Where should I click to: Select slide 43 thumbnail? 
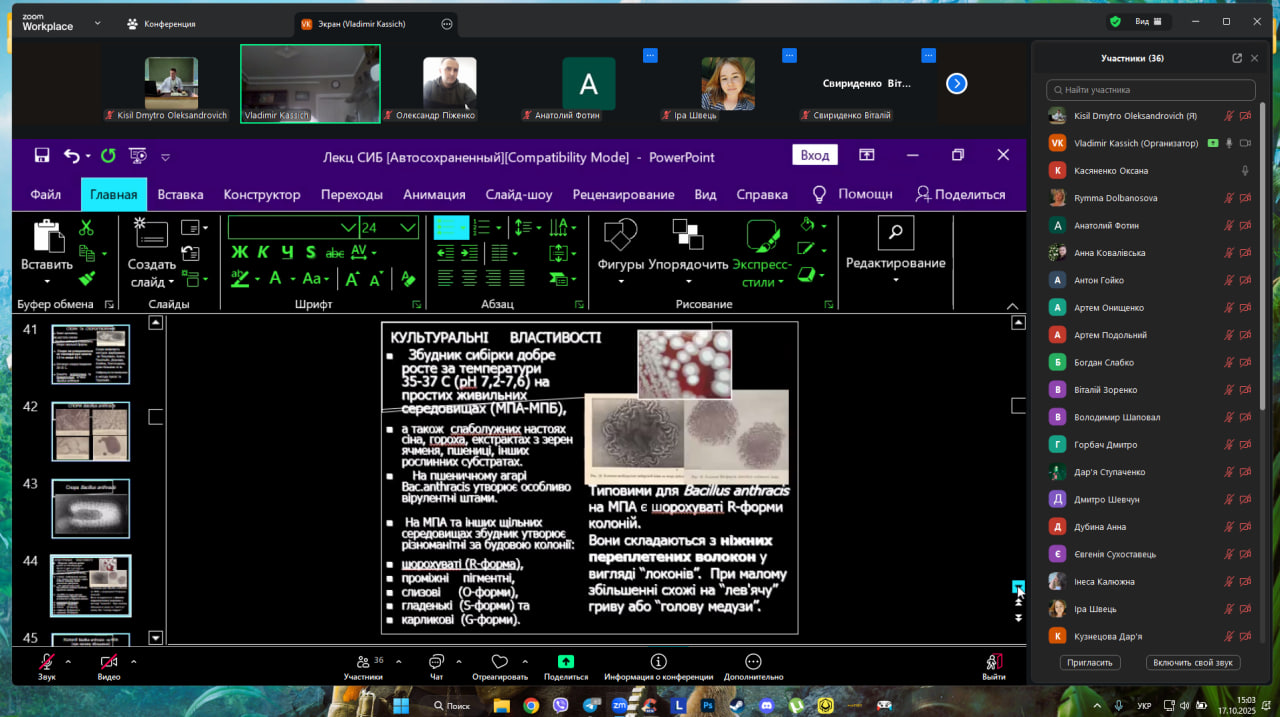click(90, 508)
